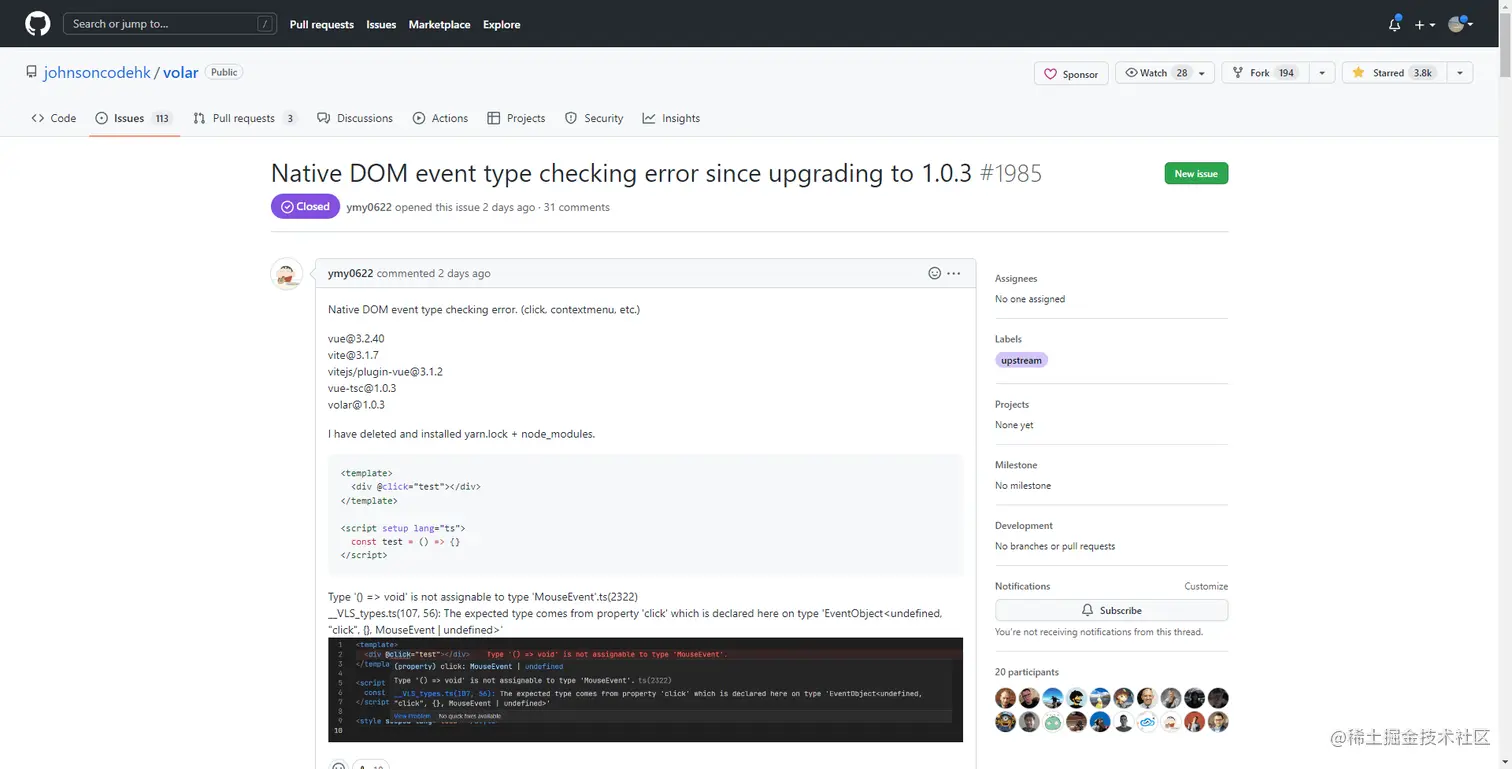Click the issues count 113 badge
Screen dimensions: 1512x769
[x=162, y=118]
